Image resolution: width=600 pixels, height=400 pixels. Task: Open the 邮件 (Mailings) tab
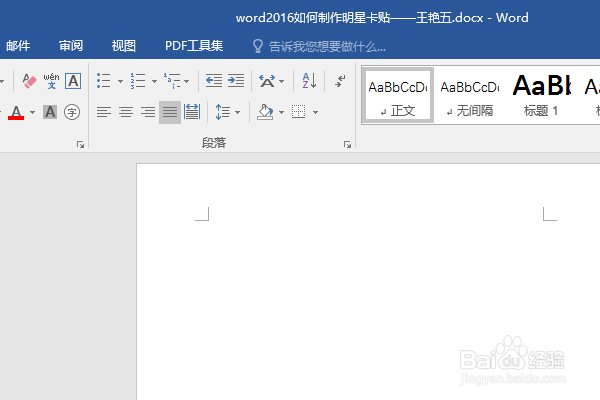coord(18,46)
